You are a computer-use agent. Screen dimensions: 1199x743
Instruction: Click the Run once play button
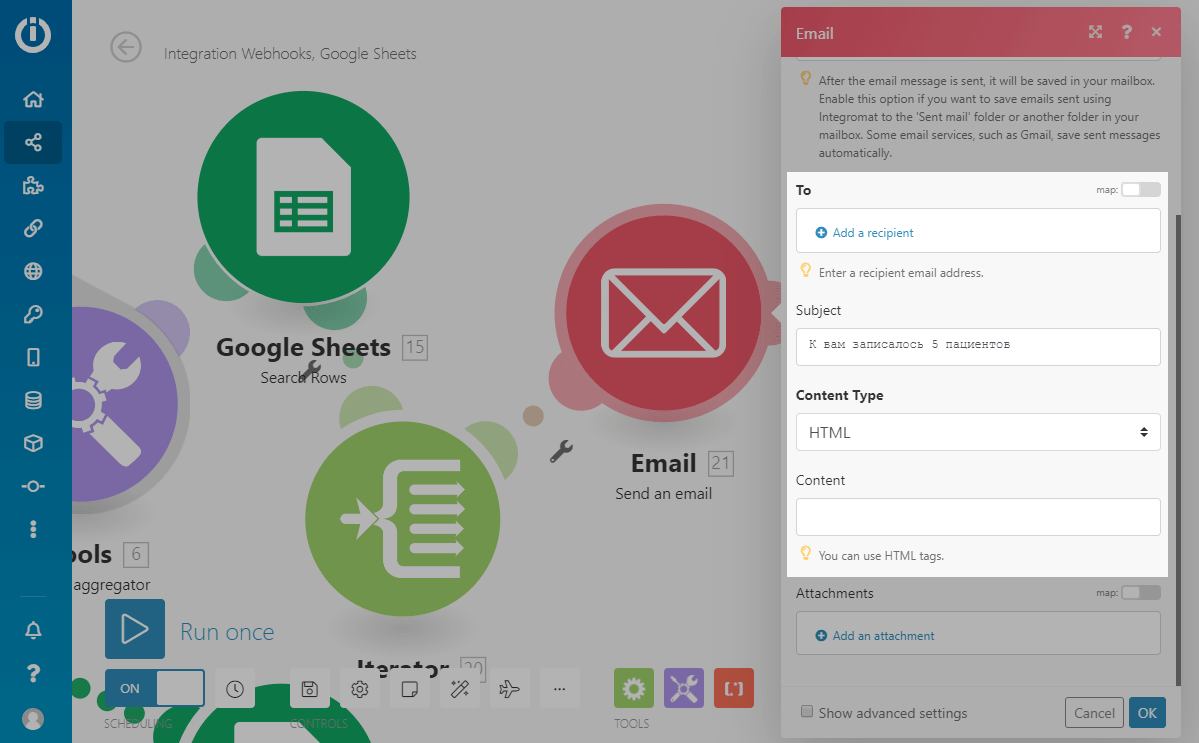(135, 629)
